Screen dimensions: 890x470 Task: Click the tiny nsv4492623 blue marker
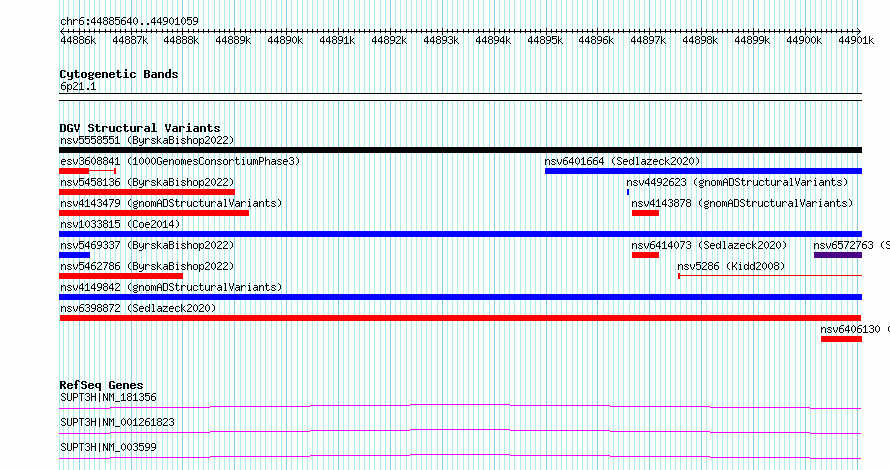click(628, 192)
